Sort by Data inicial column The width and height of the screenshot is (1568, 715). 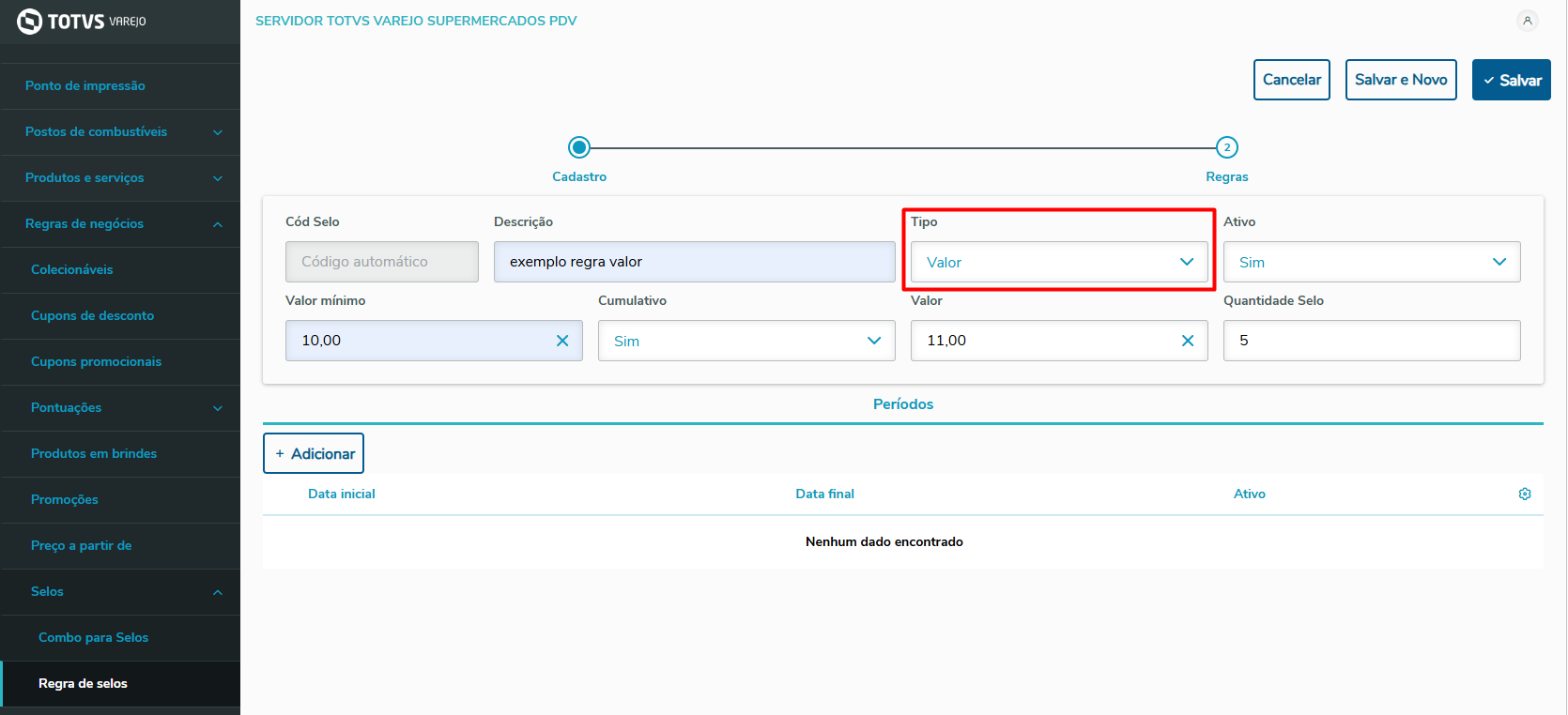click(342, 494)
